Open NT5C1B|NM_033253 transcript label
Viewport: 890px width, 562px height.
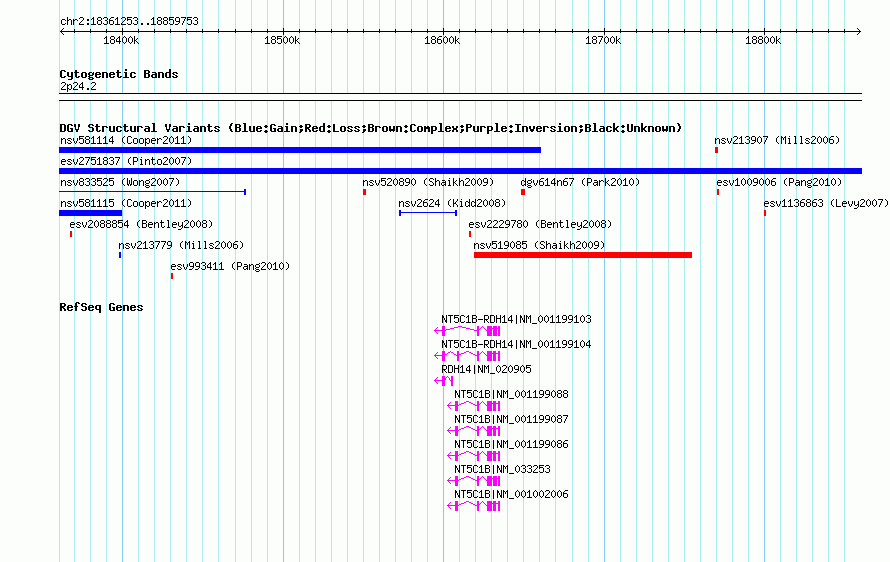502,469
